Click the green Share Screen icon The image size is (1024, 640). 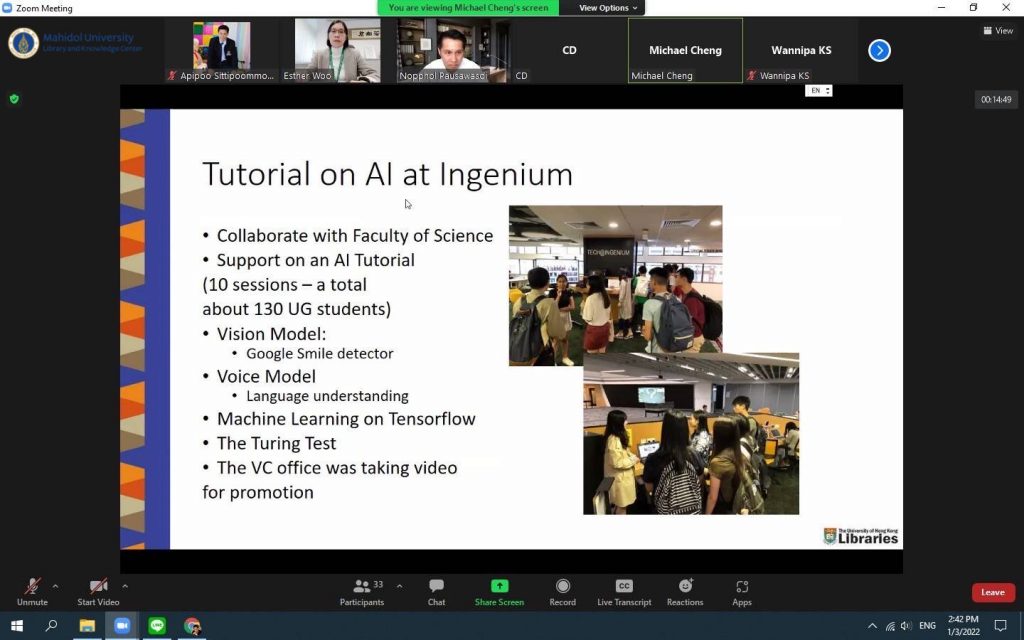499,587
